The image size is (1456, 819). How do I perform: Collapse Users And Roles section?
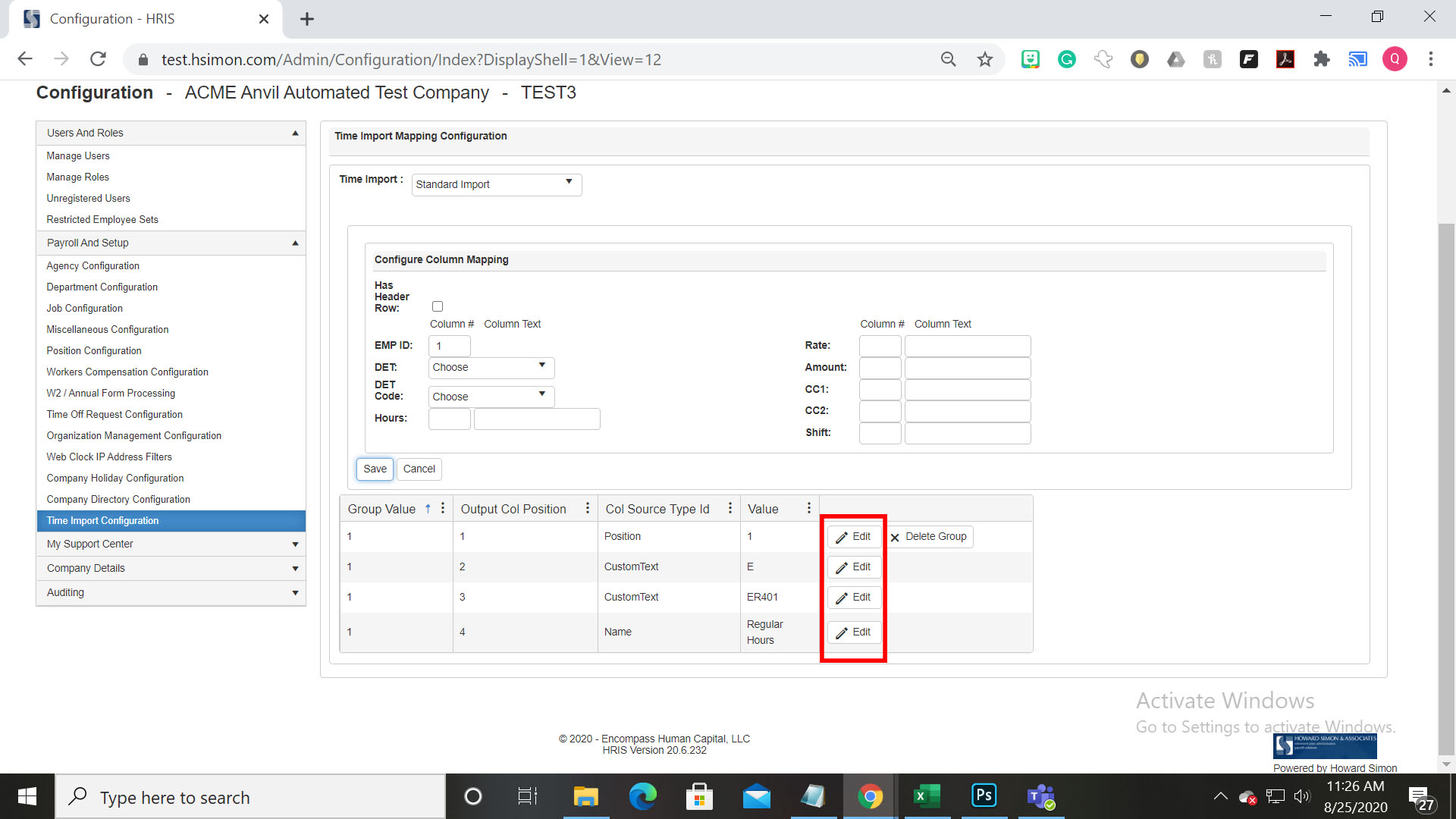pos(295,133)
